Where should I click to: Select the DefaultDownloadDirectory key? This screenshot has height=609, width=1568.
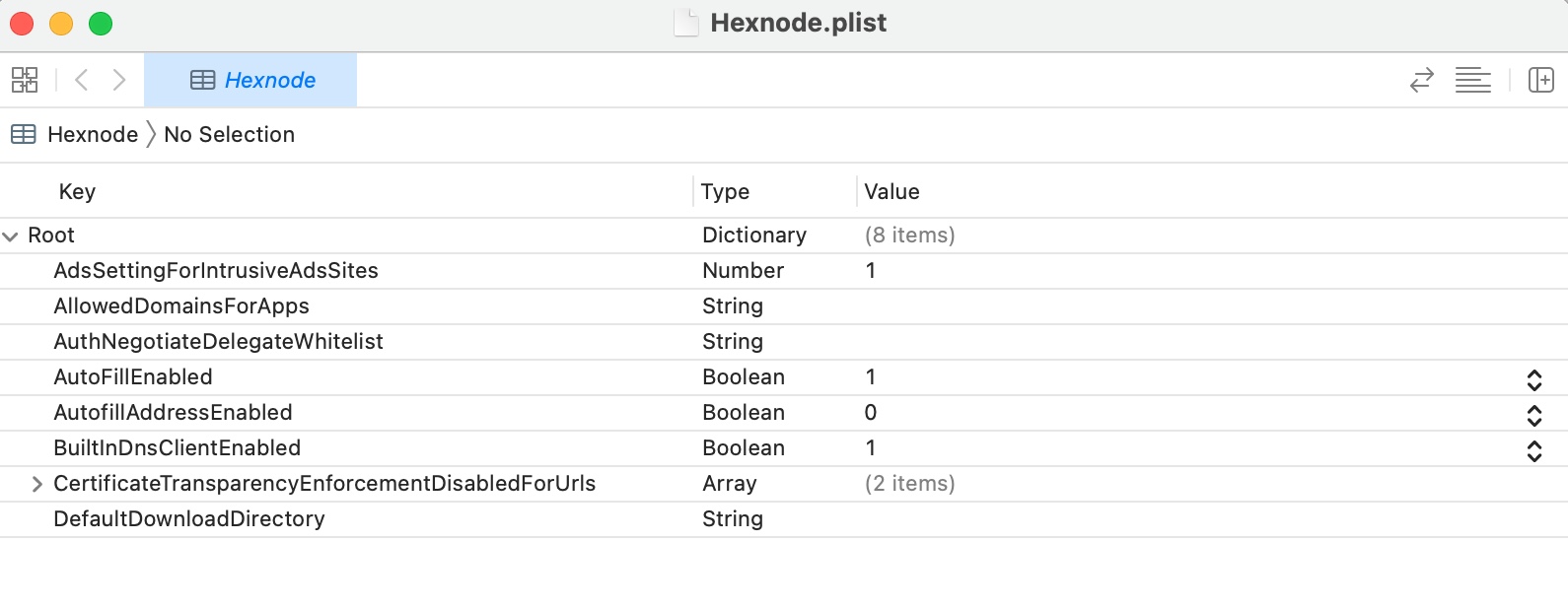[x=189, y=519]
